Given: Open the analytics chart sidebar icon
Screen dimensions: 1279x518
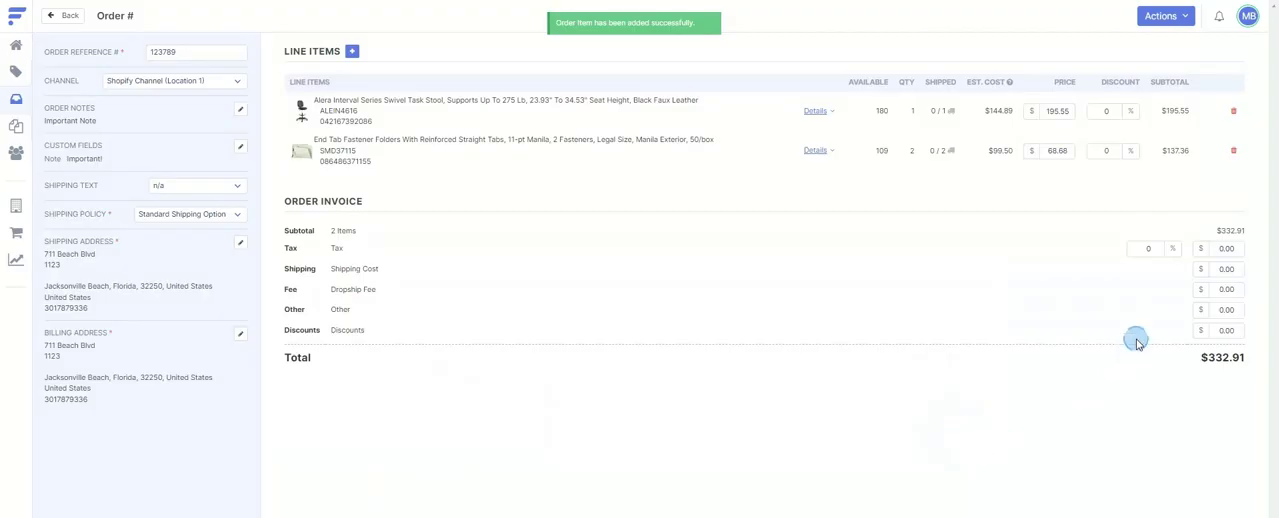Looking at the screenshot, I should [16, 260].
